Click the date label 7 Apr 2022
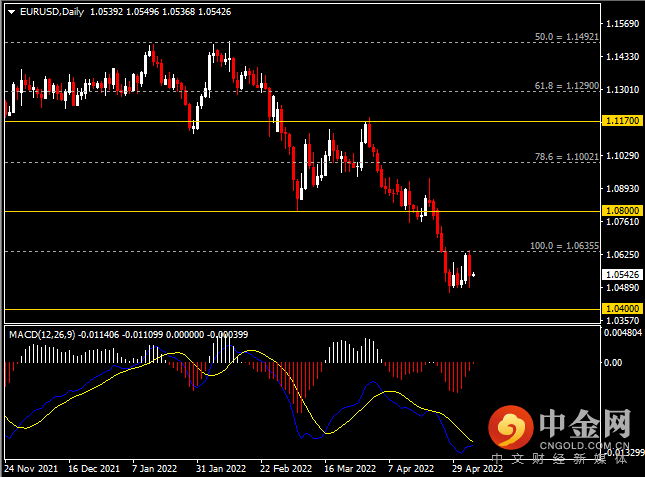This screenshot has height=477, width=645. (x=411, y=468)
